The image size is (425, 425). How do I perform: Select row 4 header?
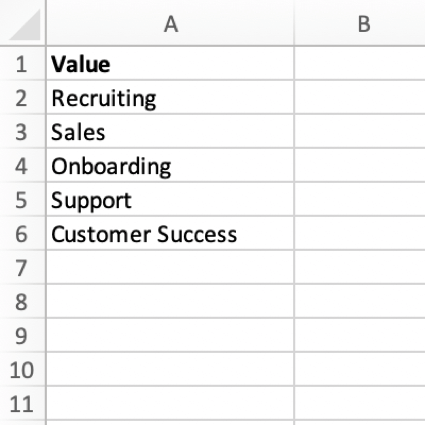tap(23, 165)
